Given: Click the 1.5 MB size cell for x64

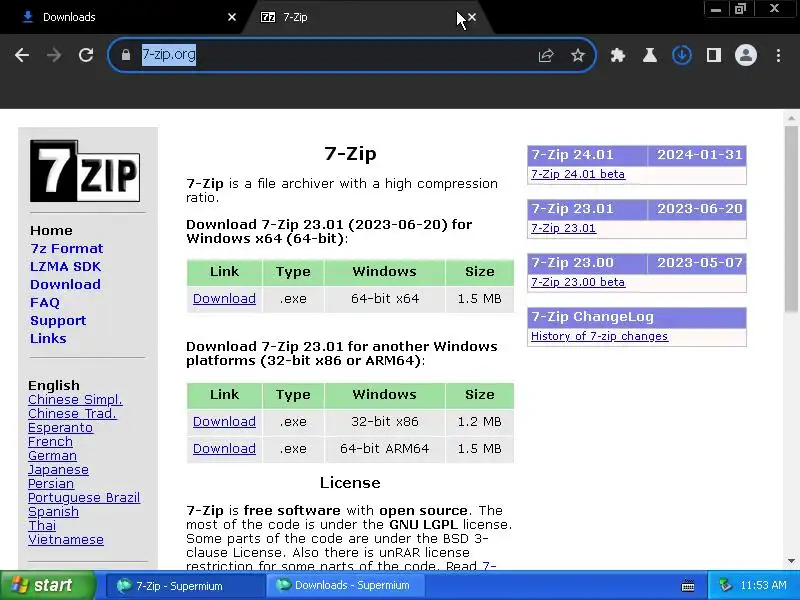Looking at the screenshot, I should coord(480,298).
